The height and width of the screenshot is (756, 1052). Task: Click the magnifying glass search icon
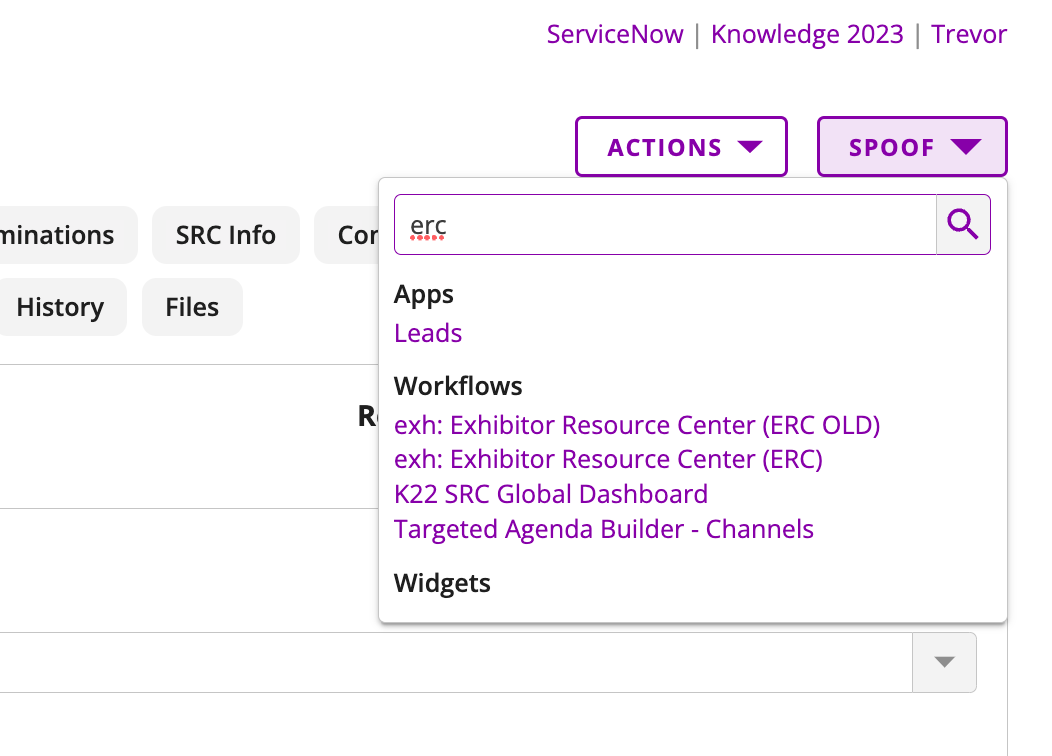point(963,225)
